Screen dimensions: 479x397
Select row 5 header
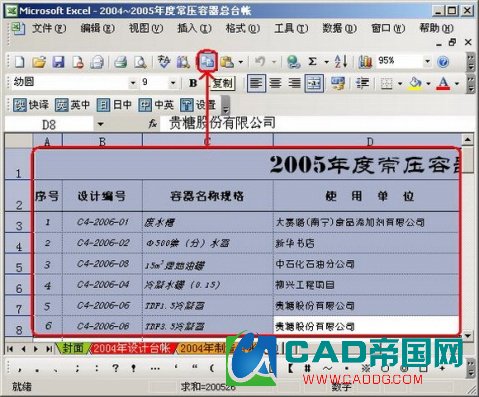tap(19, 265)
